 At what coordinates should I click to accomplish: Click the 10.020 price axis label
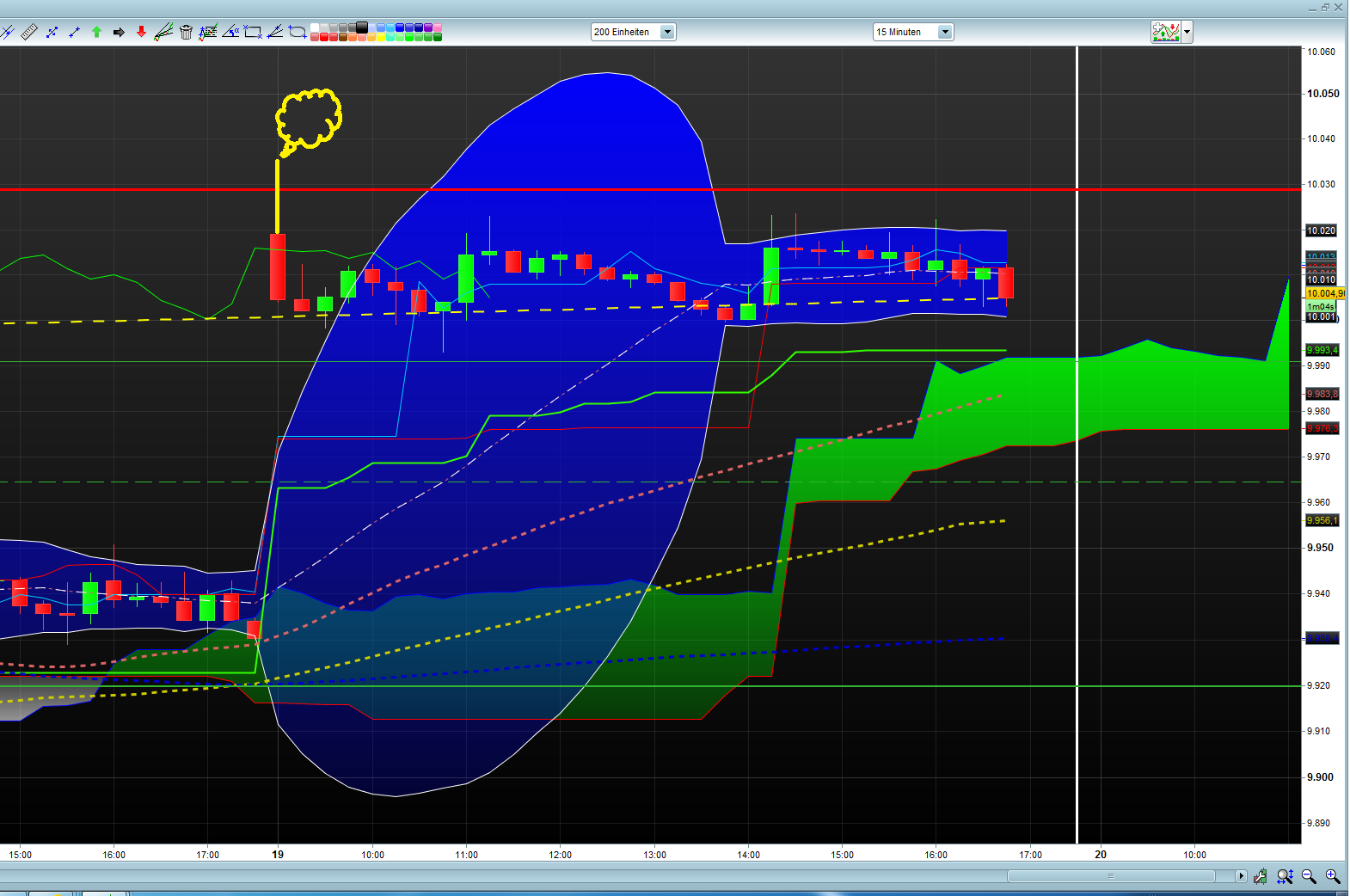pos(1321,230)
